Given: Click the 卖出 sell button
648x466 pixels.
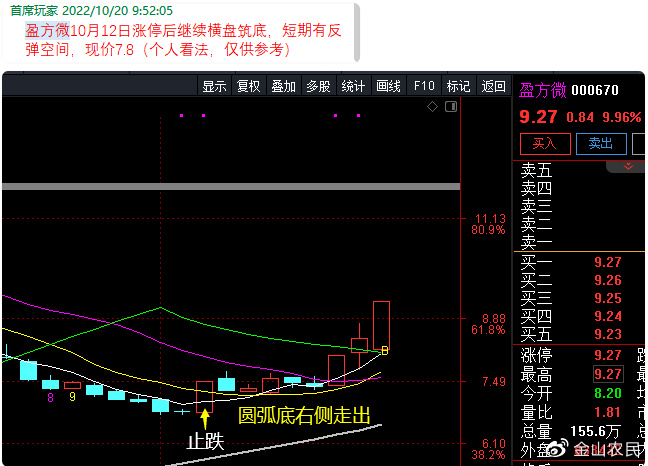Looking at the screenshot, I should 599,144.
